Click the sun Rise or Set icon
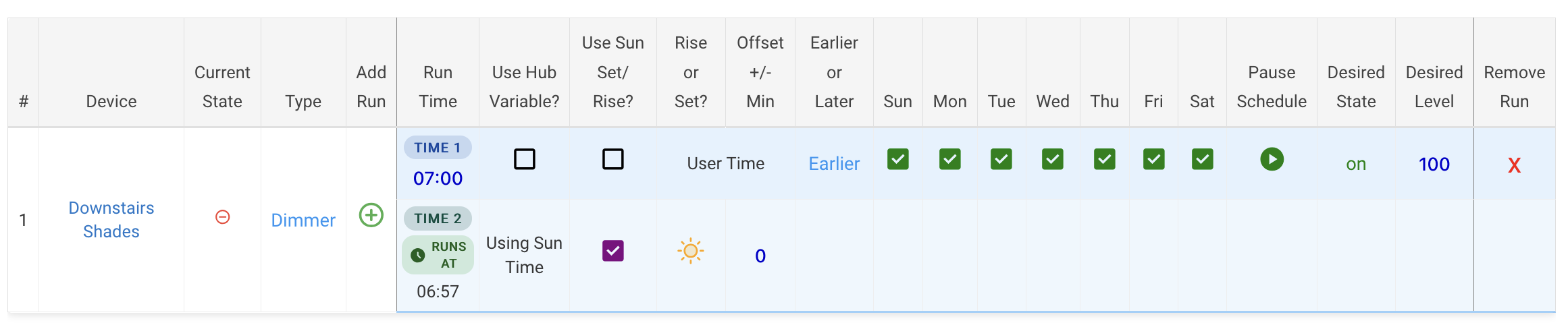 [690, 252]
